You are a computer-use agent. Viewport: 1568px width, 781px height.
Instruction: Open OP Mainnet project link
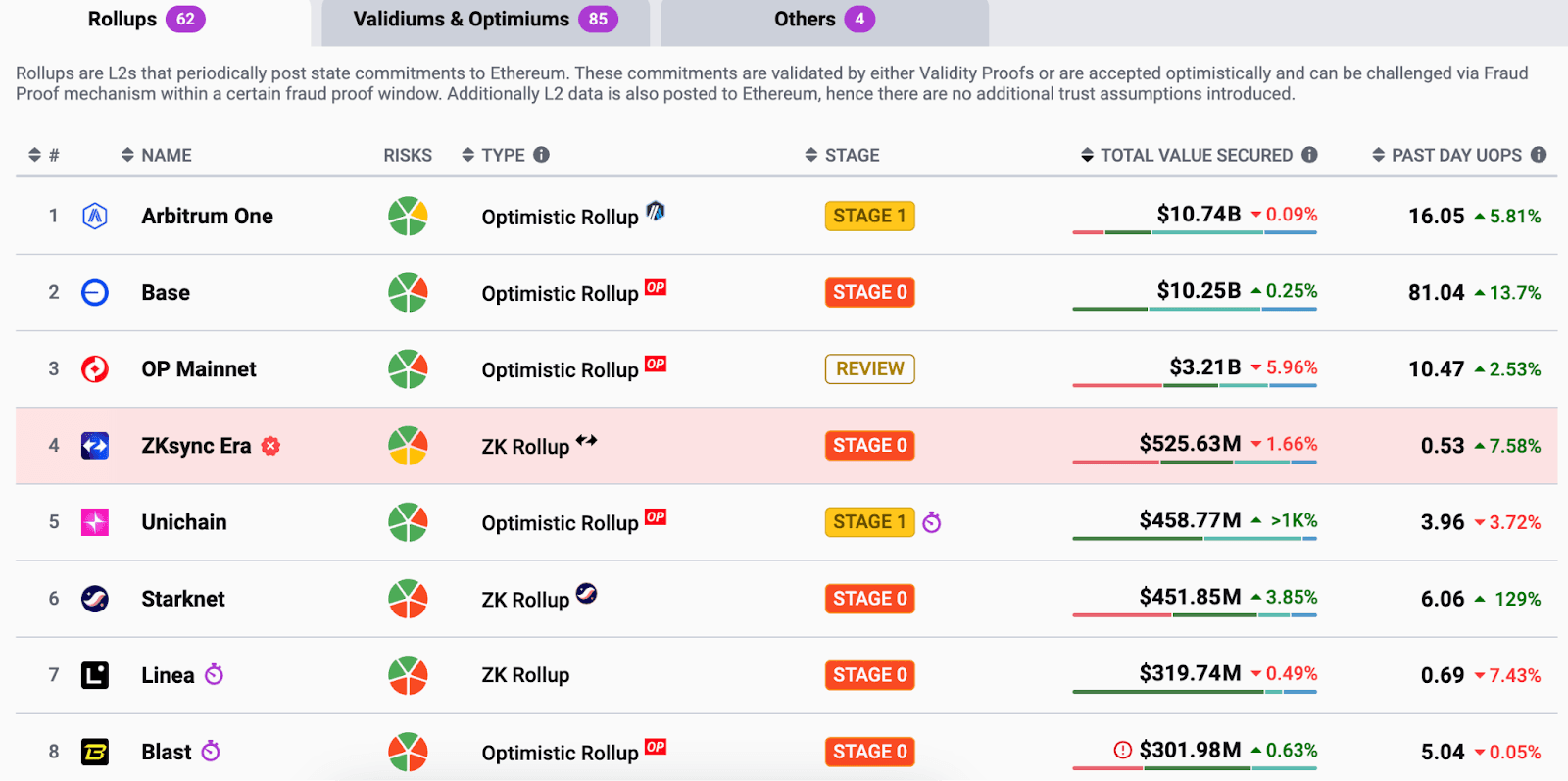pos(199,368)
